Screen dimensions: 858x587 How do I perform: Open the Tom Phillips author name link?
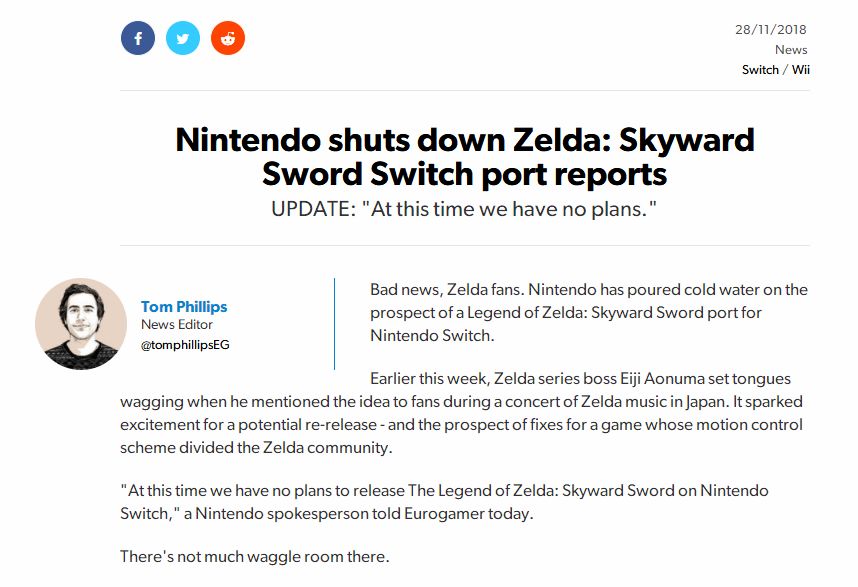[x=184, y=306]
